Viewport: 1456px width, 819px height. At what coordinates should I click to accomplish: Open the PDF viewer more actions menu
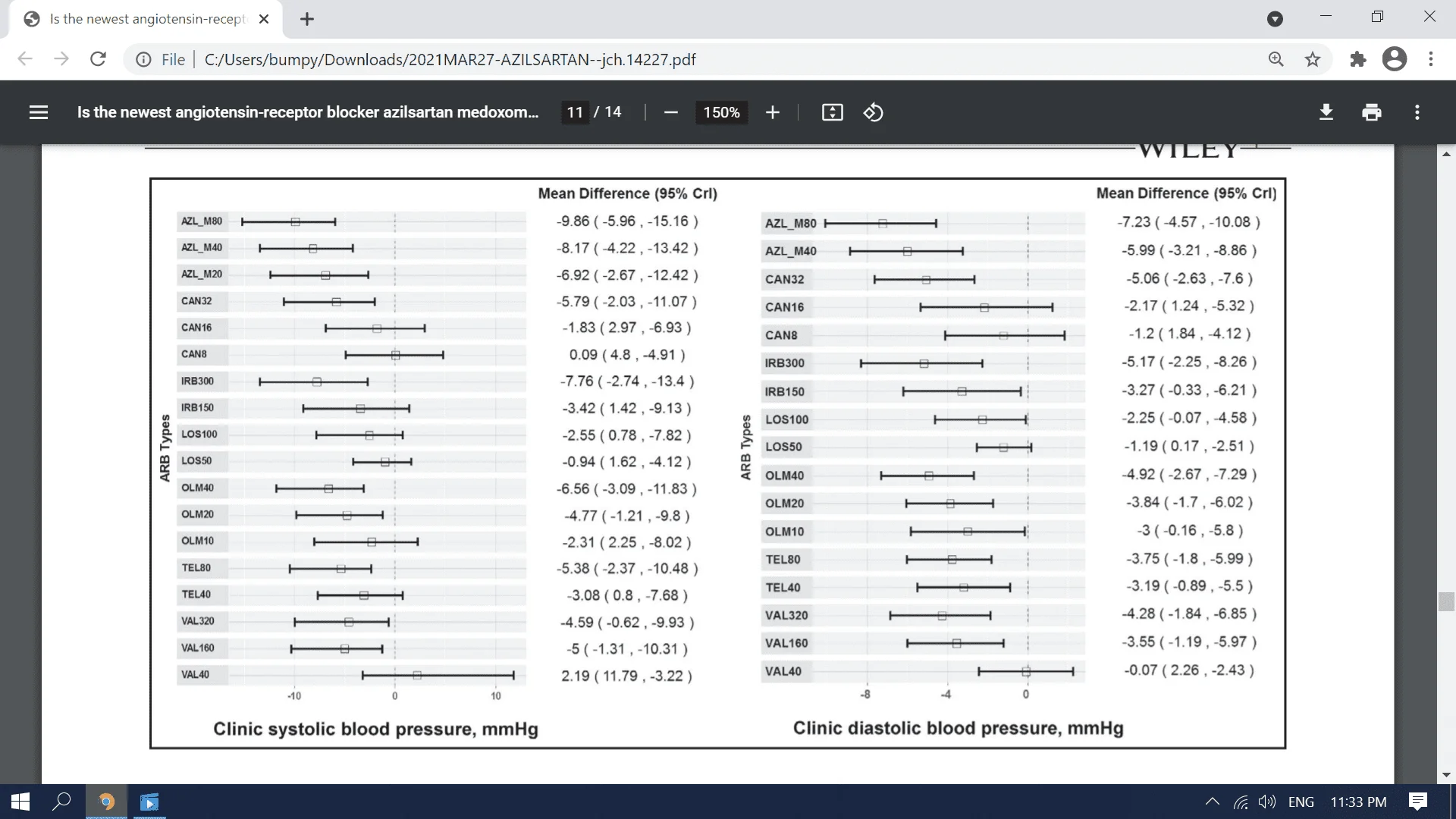1417,112
